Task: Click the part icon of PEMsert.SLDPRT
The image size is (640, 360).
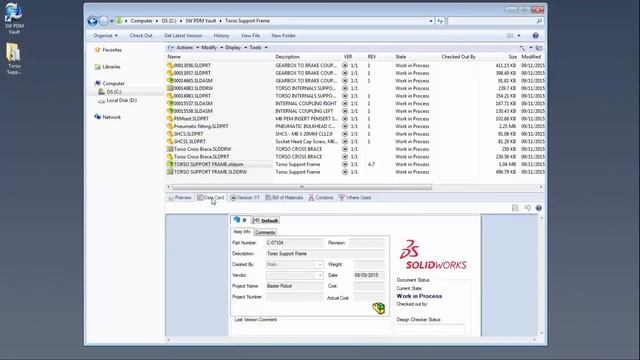Action: click(170, 118)
